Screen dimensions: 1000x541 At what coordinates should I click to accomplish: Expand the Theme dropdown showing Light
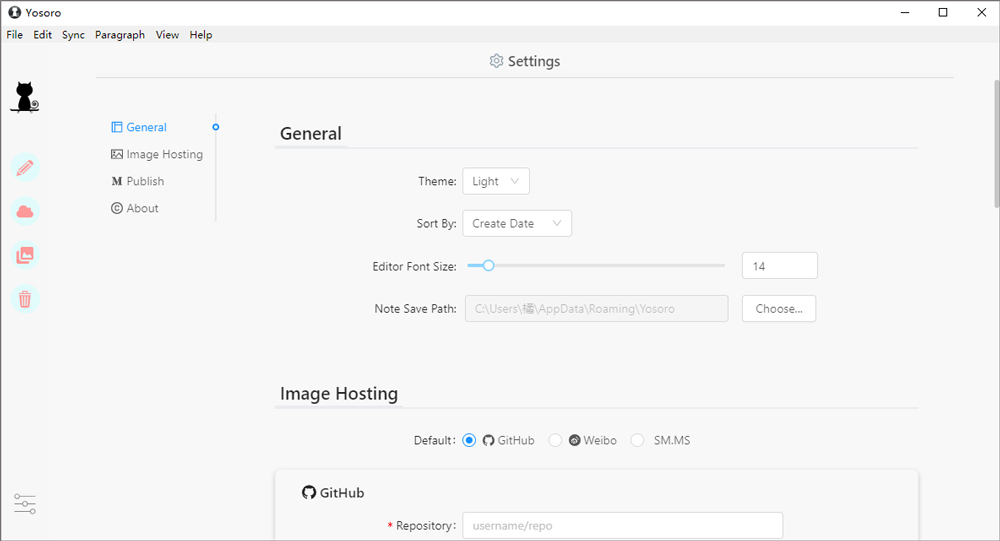496,181
